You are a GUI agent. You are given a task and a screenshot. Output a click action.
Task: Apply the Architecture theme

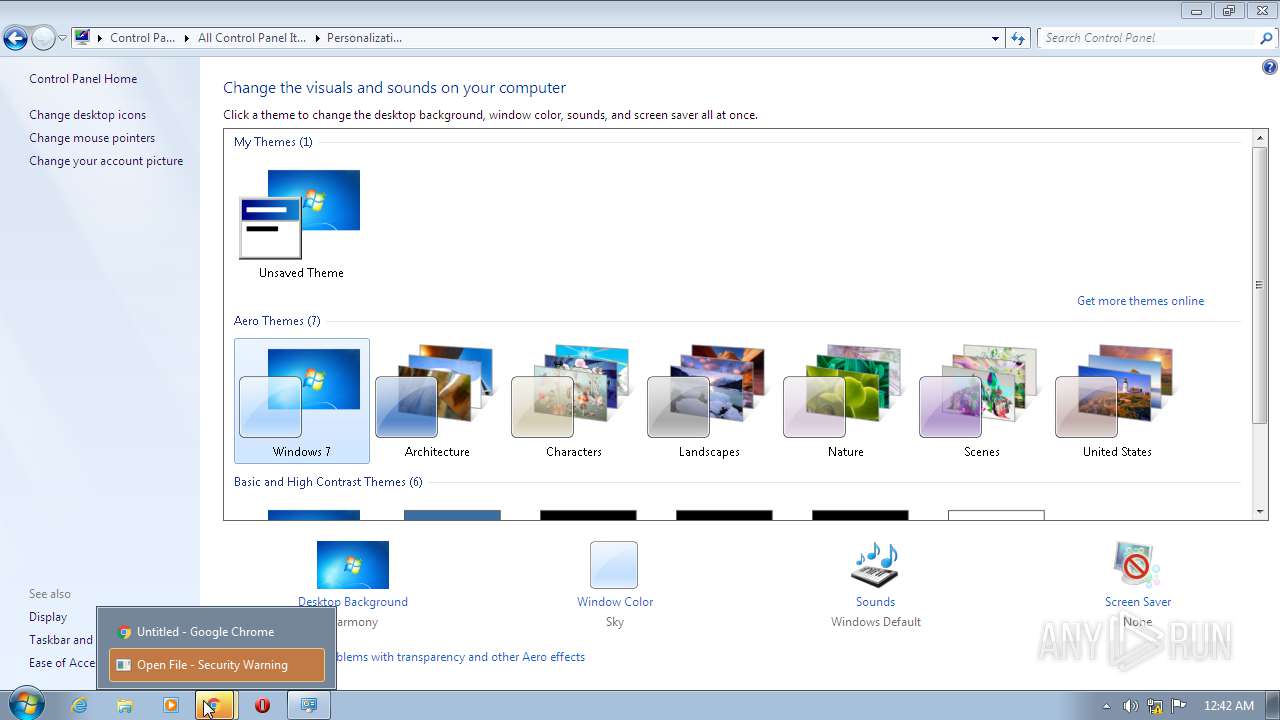(x=437, y=401)
